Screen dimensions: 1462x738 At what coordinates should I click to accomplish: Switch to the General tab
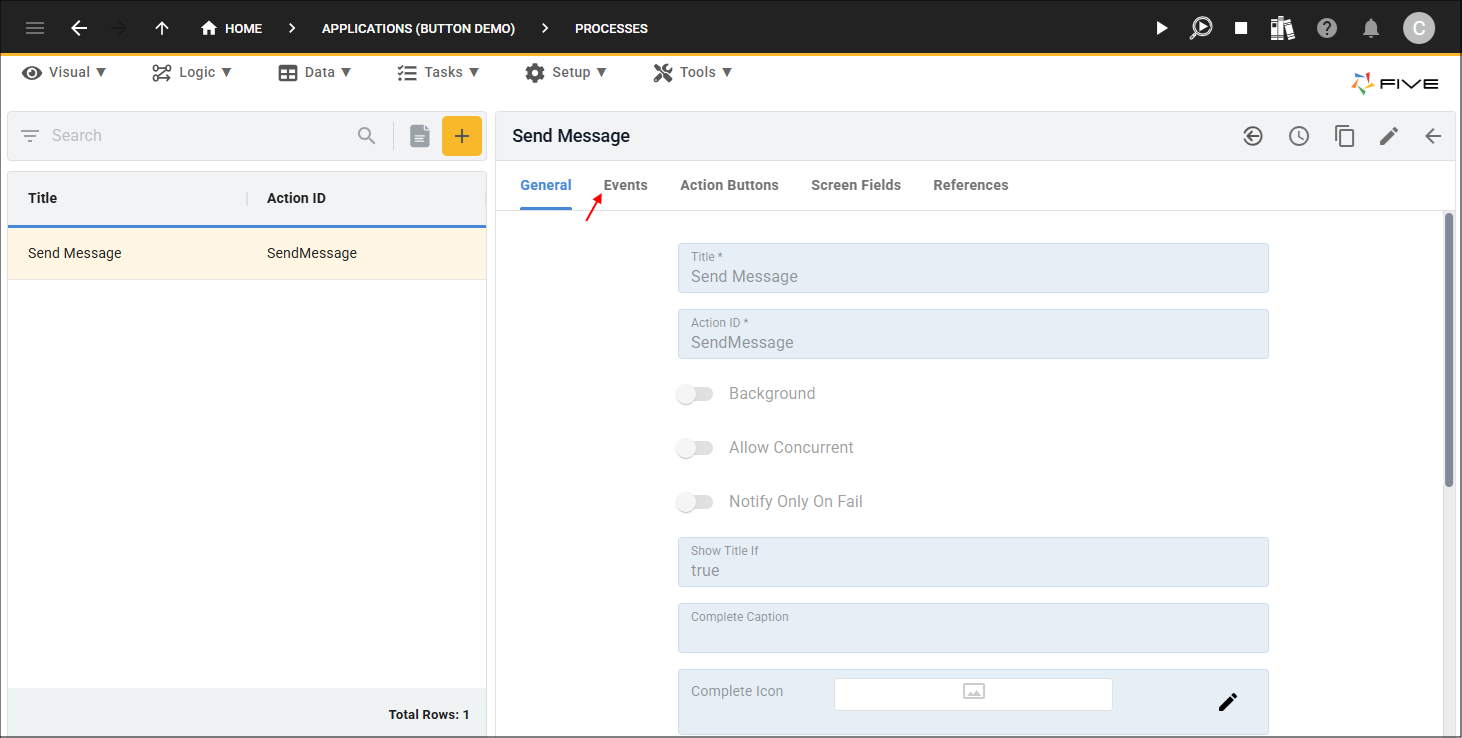[546, 185]
